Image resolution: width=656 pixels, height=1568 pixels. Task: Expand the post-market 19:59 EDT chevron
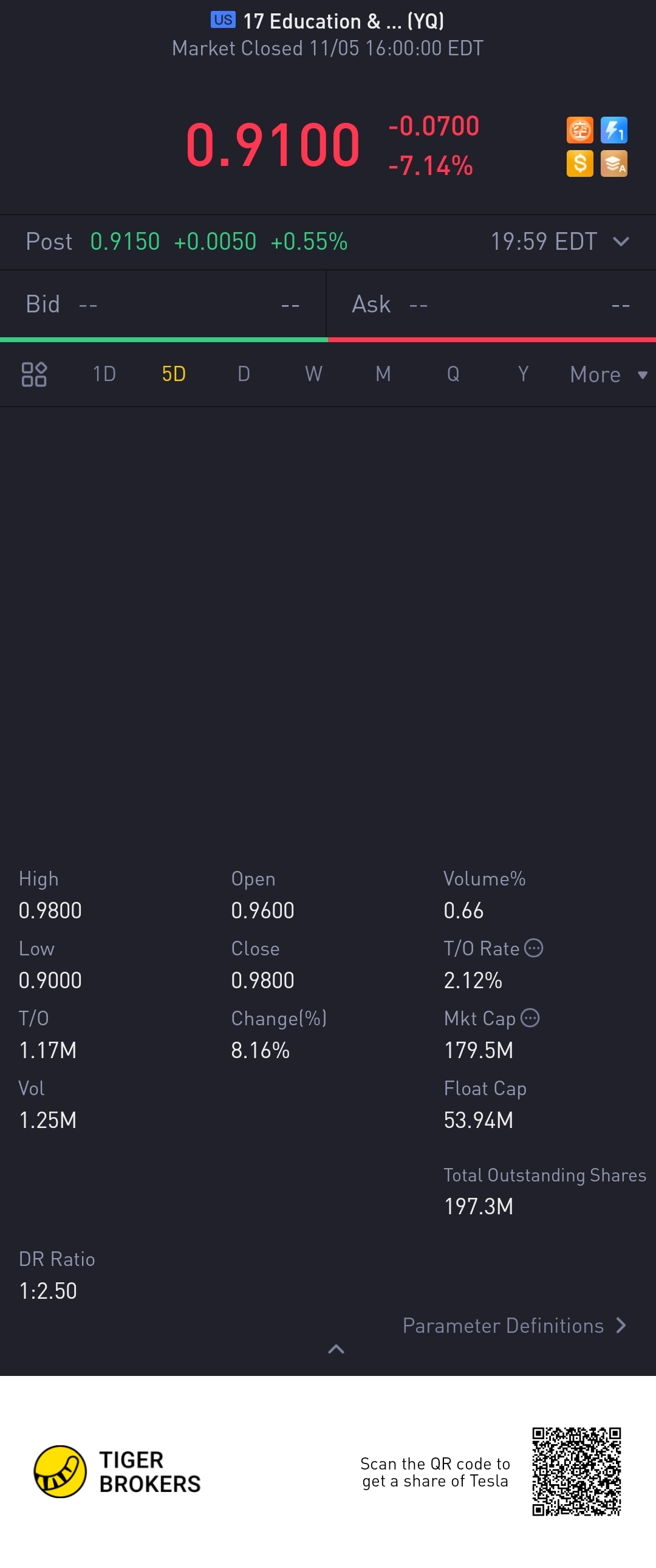coord(621,242)
